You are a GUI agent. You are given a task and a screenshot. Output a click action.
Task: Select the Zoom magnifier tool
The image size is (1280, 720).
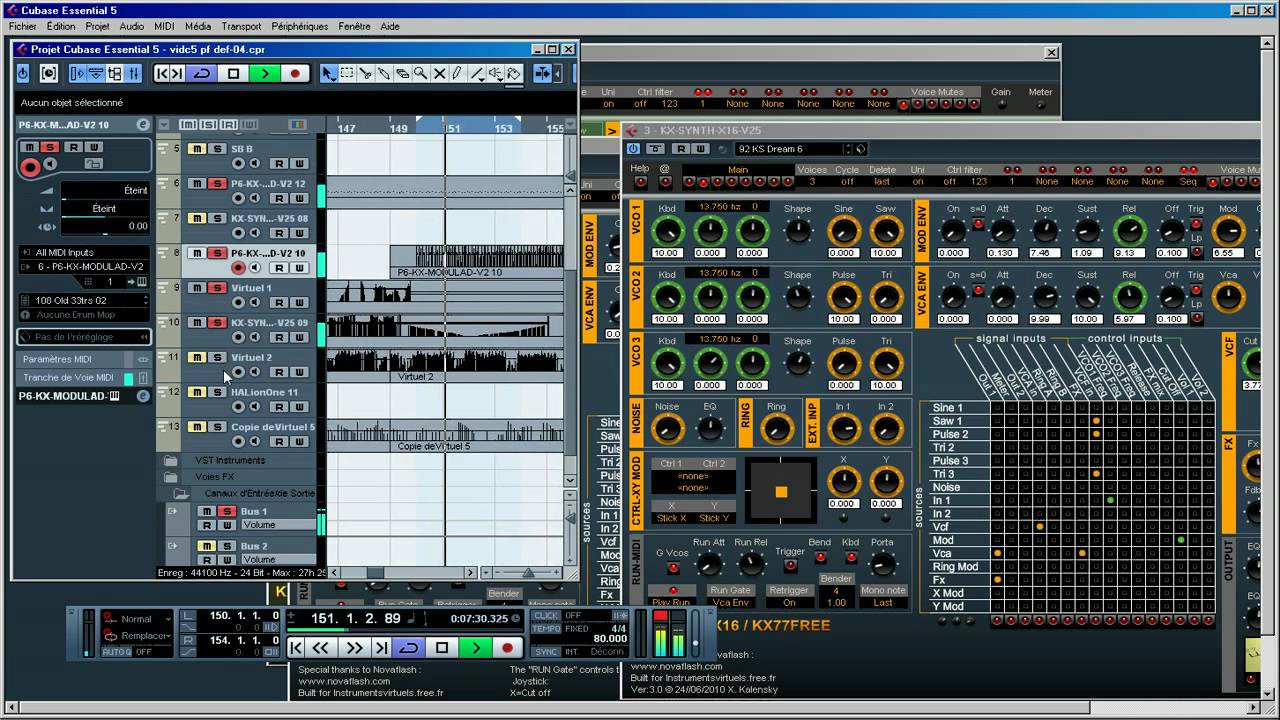click(x=421, y=73)
